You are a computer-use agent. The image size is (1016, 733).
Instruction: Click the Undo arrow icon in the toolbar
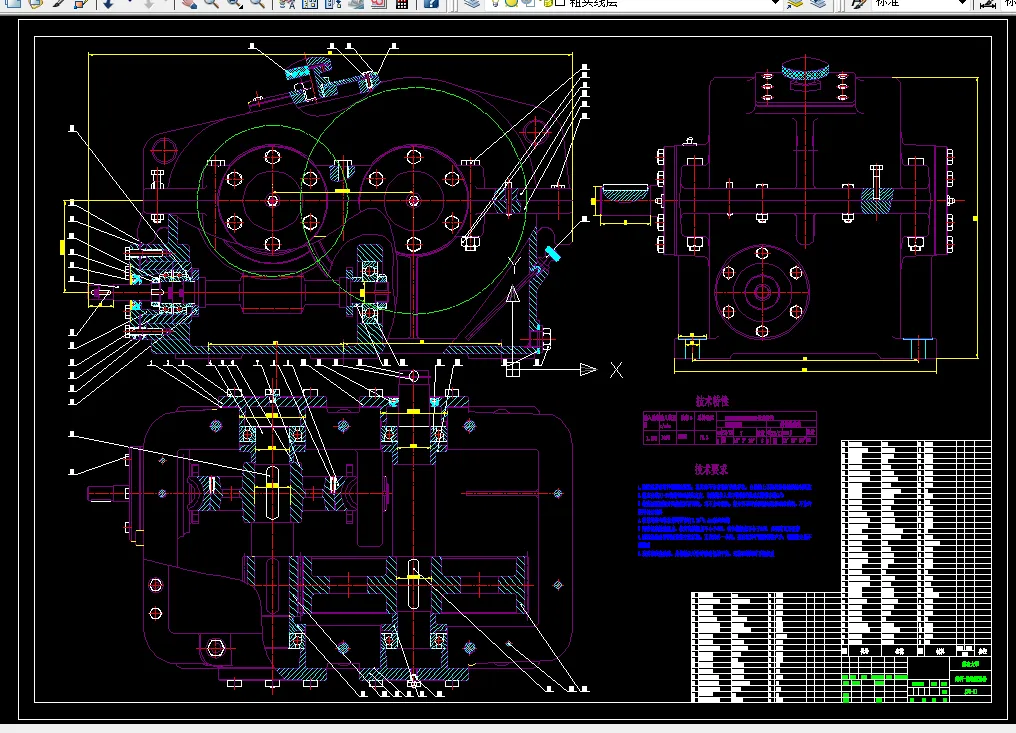108,3
